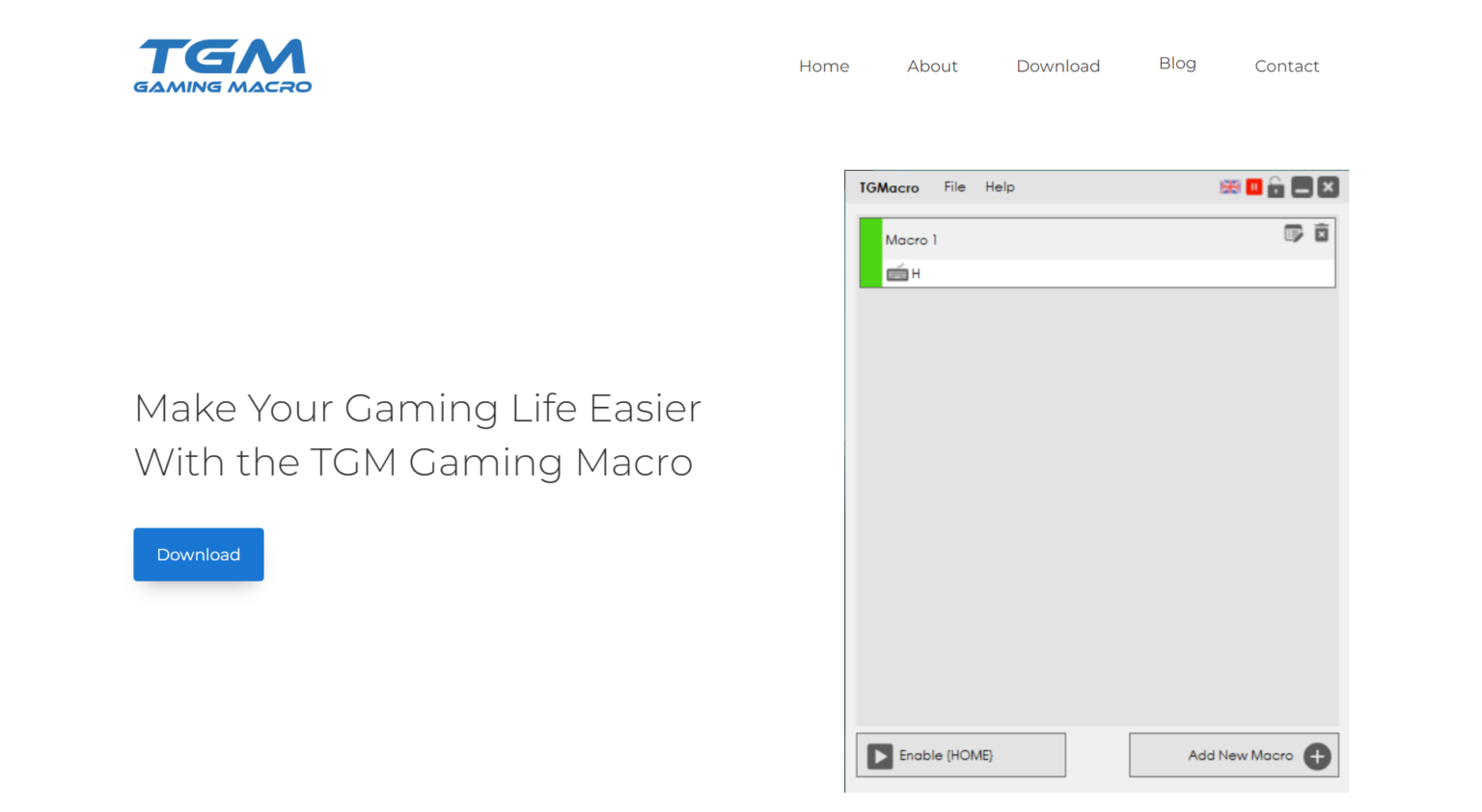Image resolution: width=1482 pixels, height=812 pixels.
Task: Click the padlock icon in the title bar
Action: [x=1276, y=187]
